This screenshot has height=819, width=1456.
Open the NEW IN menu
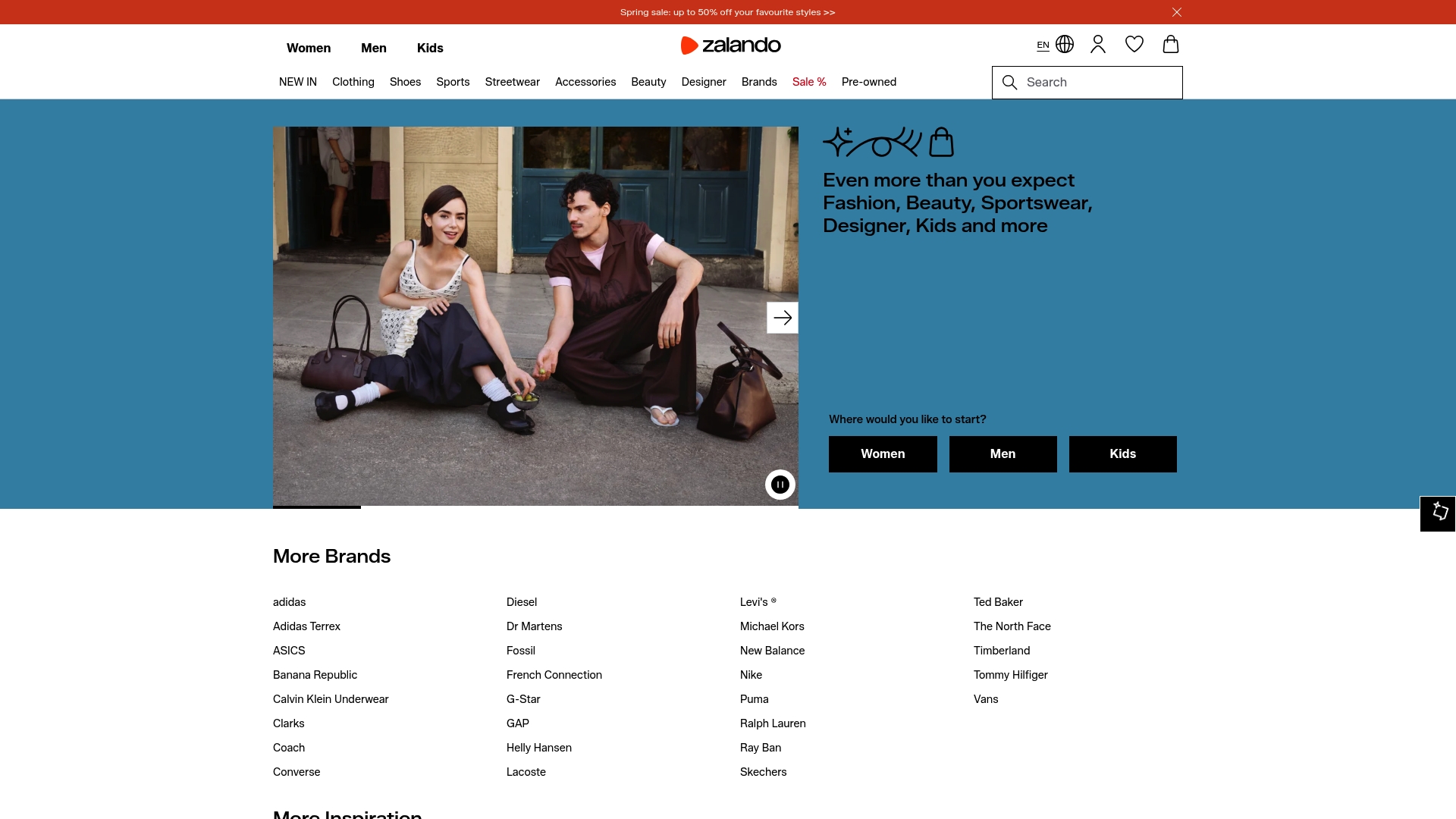click(x=298, y=82)
